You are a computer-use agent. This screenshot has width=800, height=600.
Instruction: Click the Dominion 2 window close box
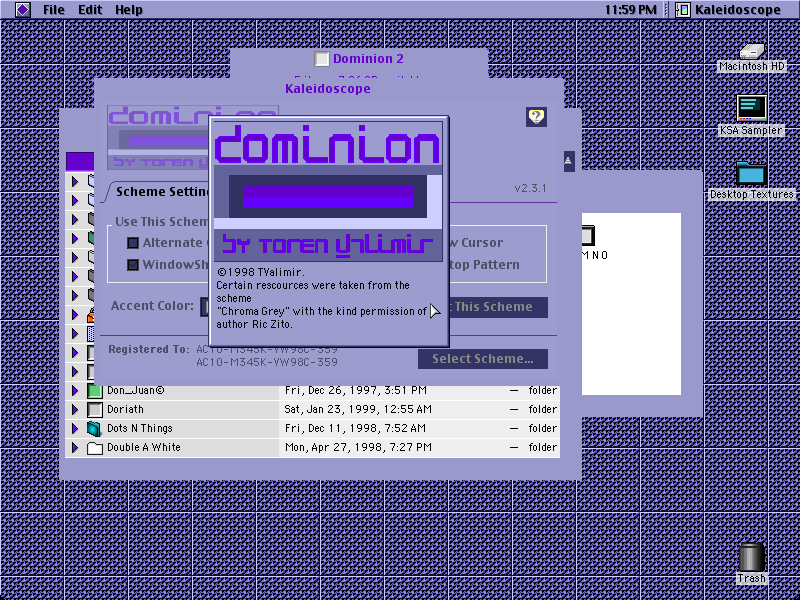pos(321,59)
